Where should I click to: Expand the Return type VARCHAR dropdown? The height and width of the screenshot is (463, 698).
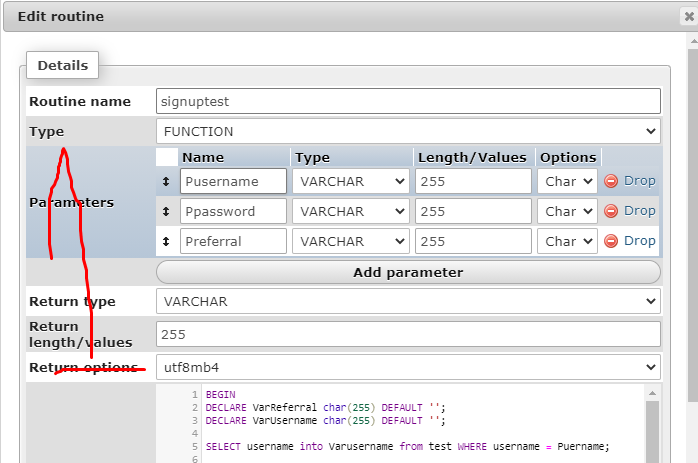point(408,301)
